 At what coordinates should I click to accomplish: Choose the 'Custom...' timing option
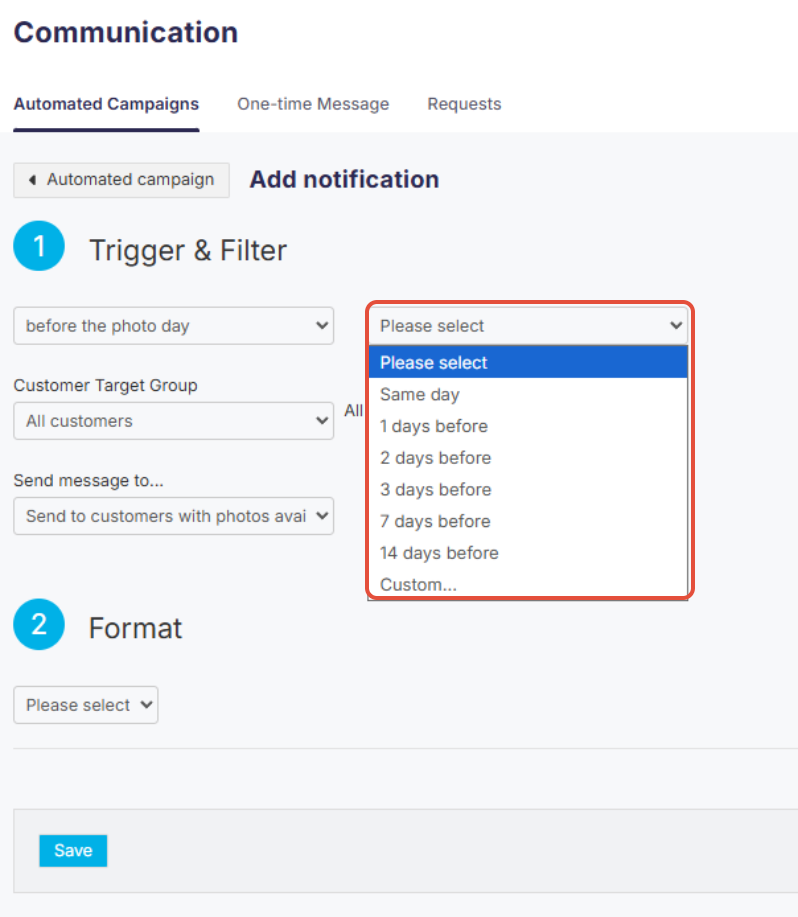coord(418,584)
